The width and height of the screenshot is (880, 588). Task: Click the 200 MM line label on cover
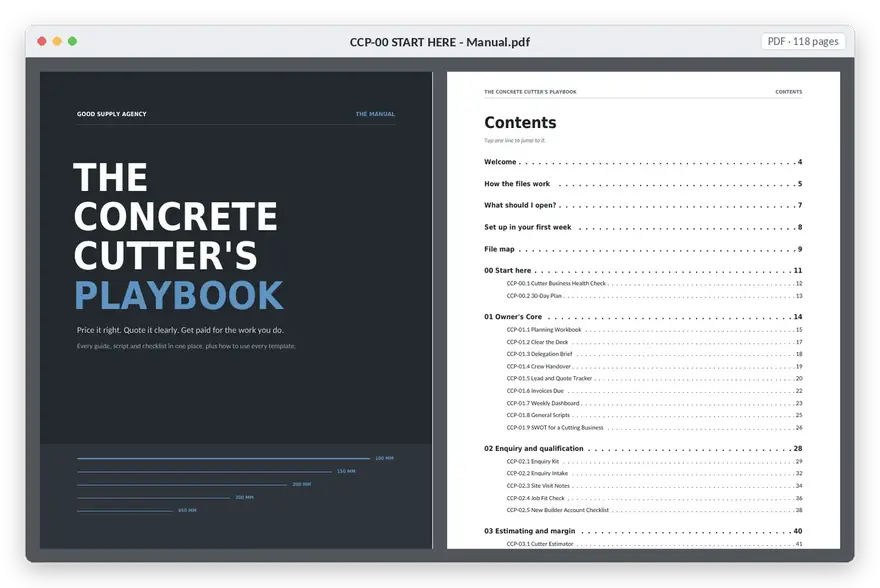coord(302,484)
